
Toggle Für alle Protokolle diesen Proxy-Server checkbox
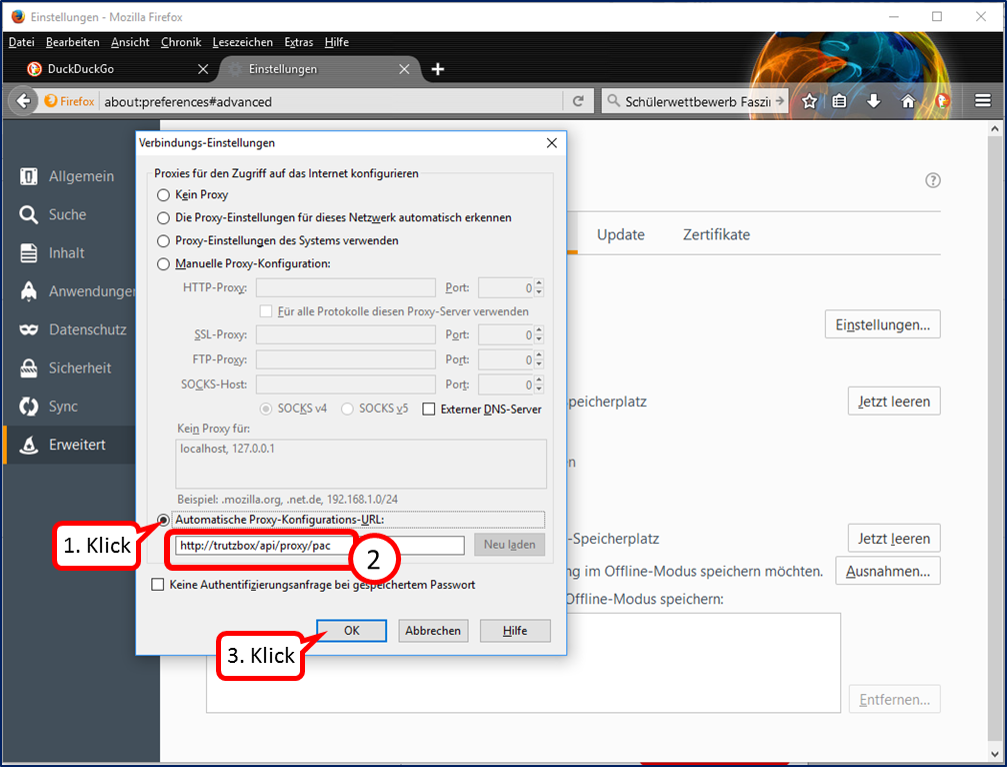pyautogui.click(x=265, y=312)
